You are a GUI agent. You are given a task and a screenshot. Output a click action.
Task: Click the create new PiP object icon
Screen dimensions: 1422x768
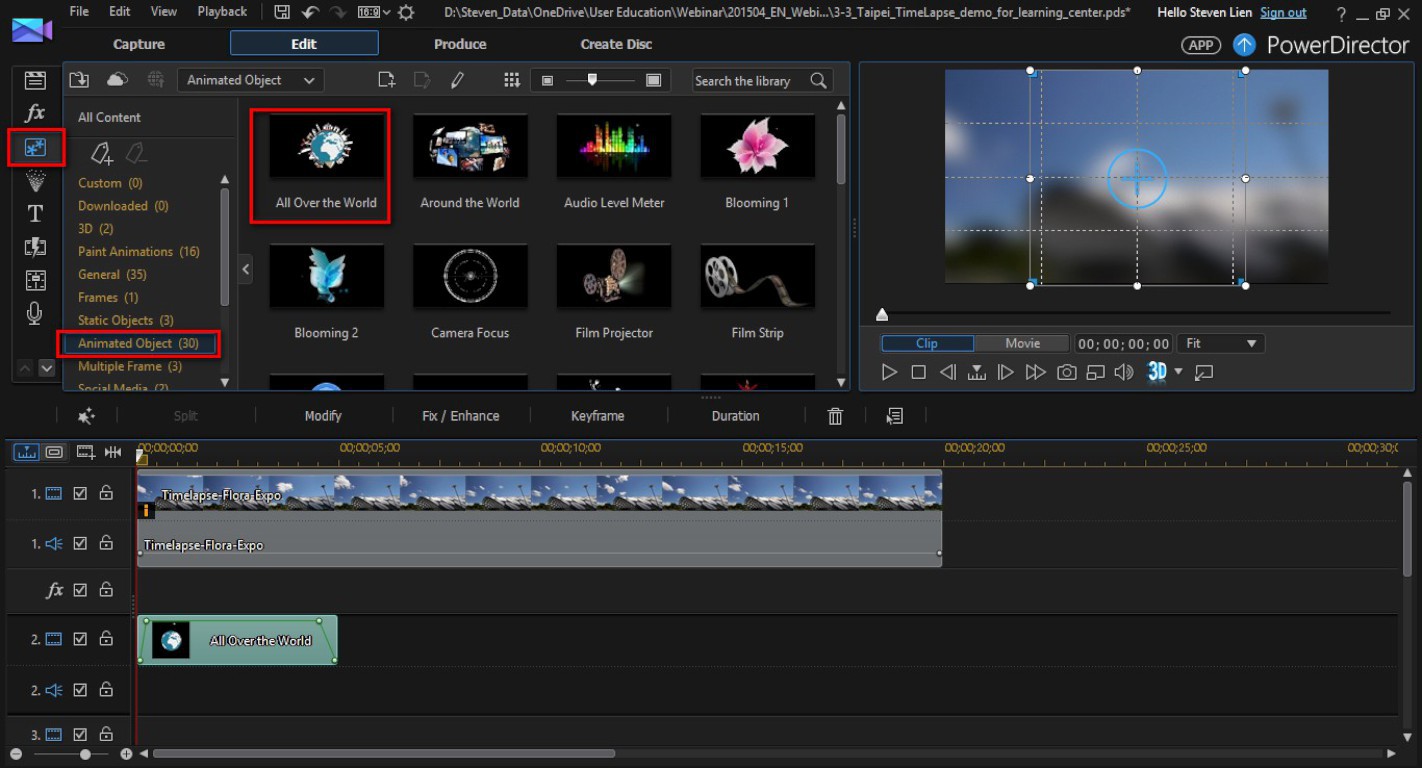386,80
